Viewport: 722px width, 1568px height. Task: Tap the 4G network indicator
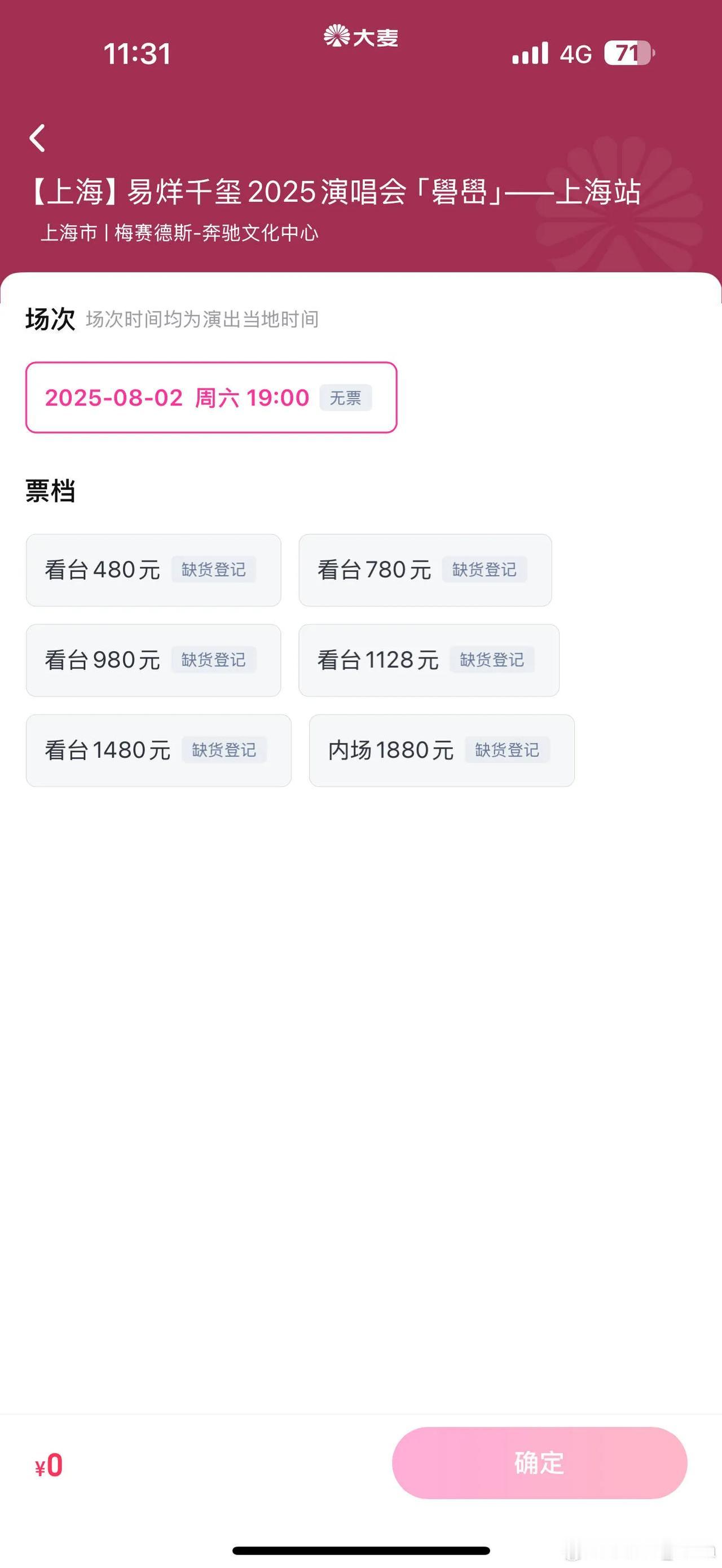point(575,54)
